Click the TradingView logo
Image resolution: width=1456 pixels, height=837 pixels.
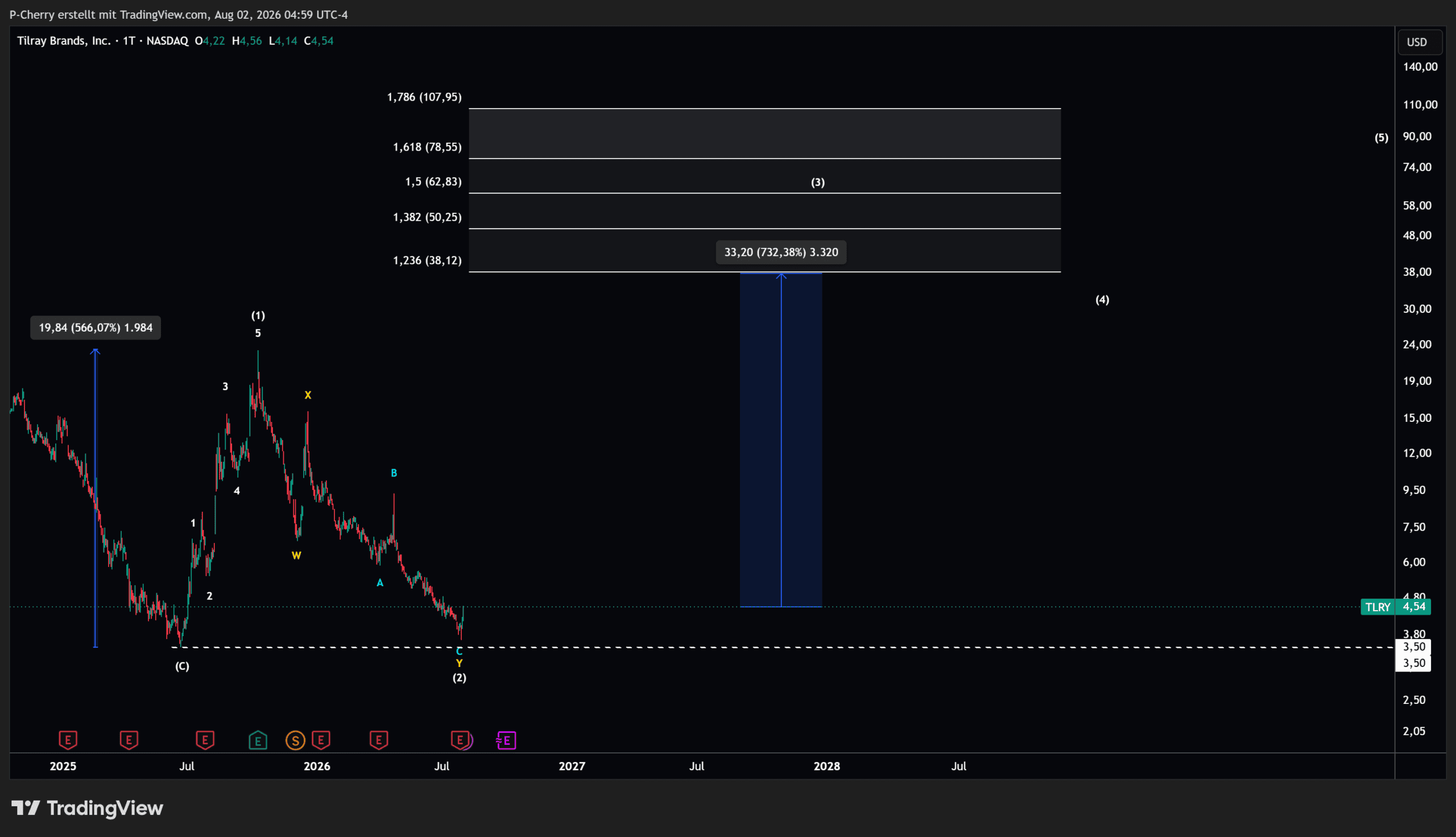click(x=88, y=807)
